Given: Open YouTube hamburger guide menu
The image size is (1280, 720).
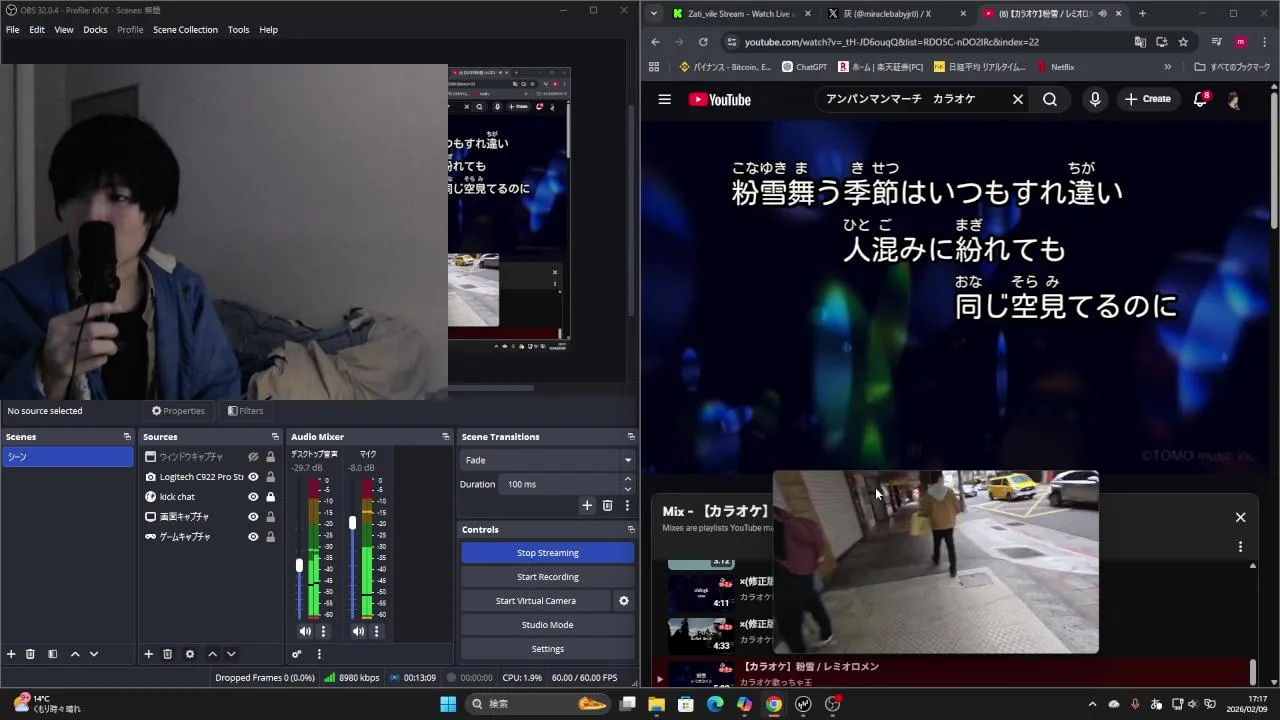Looking at the screenshot, I should click(x=664, y=99).
